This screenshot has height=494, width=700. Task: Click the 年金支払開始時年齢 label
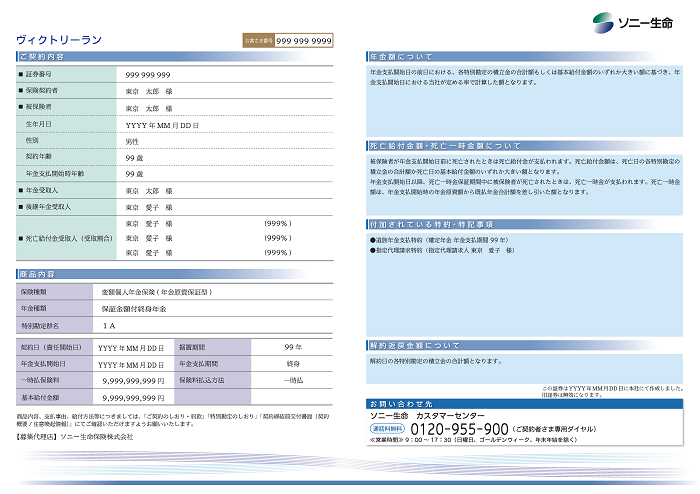click(54, 174)
